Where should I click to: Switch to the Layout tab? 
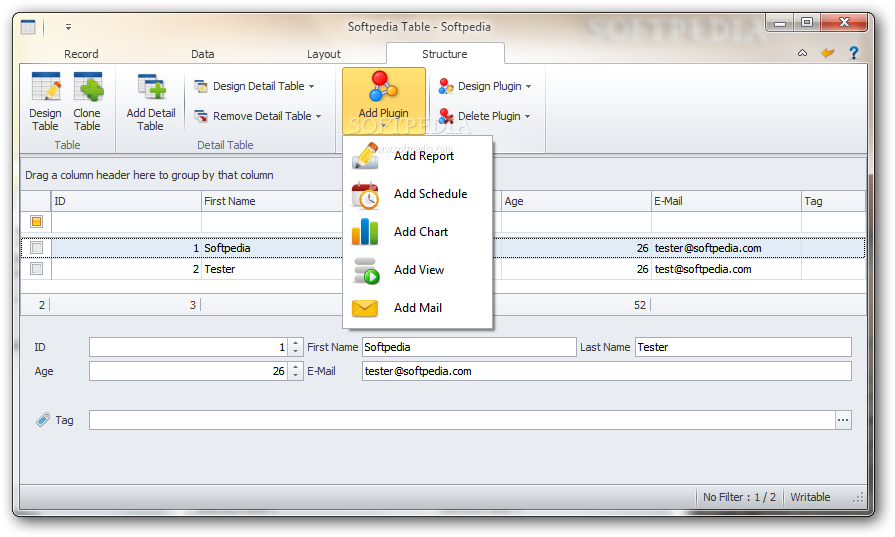[324, 54]
